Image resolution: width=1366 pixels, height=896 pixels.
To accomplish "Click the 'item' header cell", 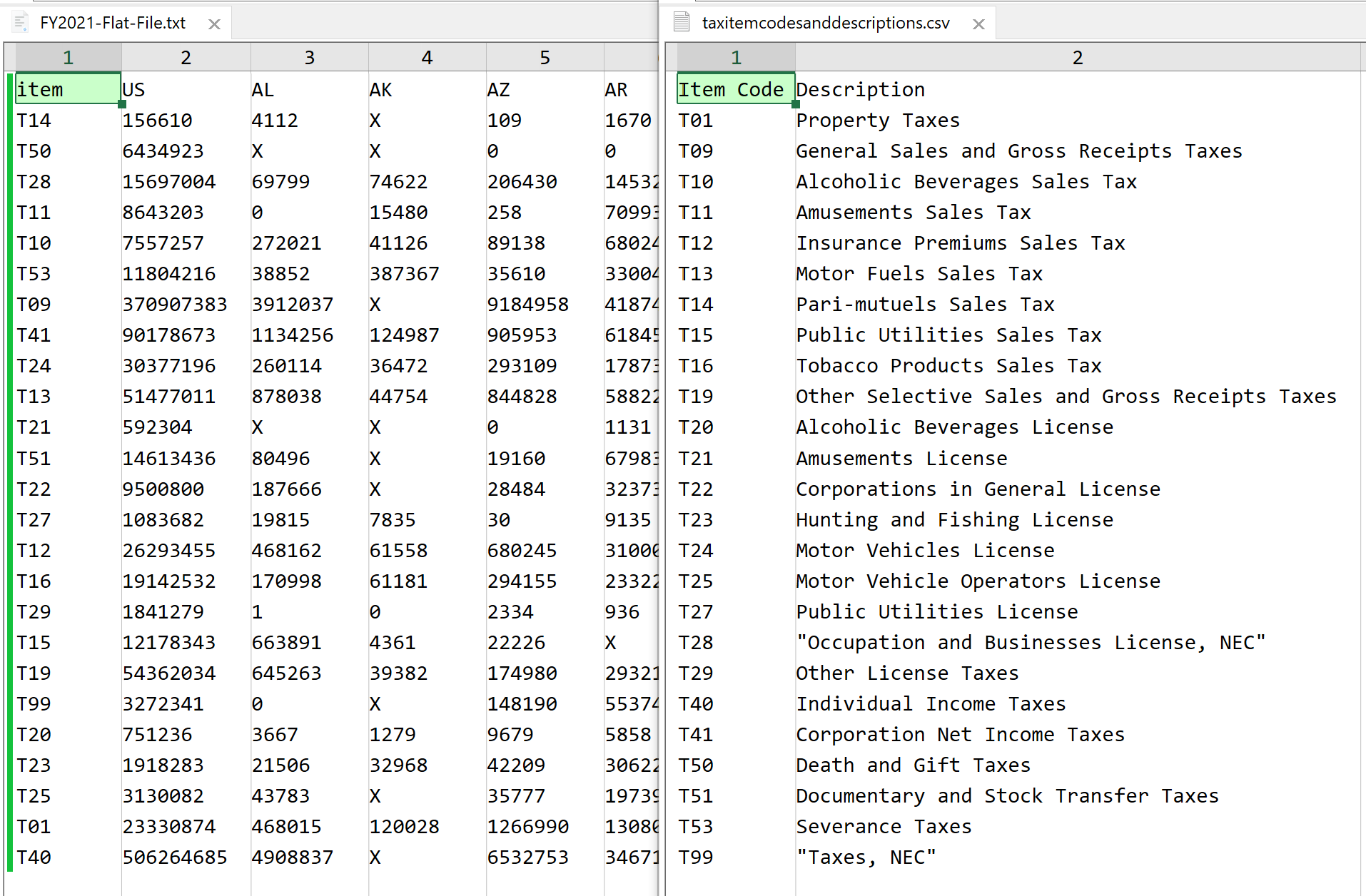I will tap(68, 89).
